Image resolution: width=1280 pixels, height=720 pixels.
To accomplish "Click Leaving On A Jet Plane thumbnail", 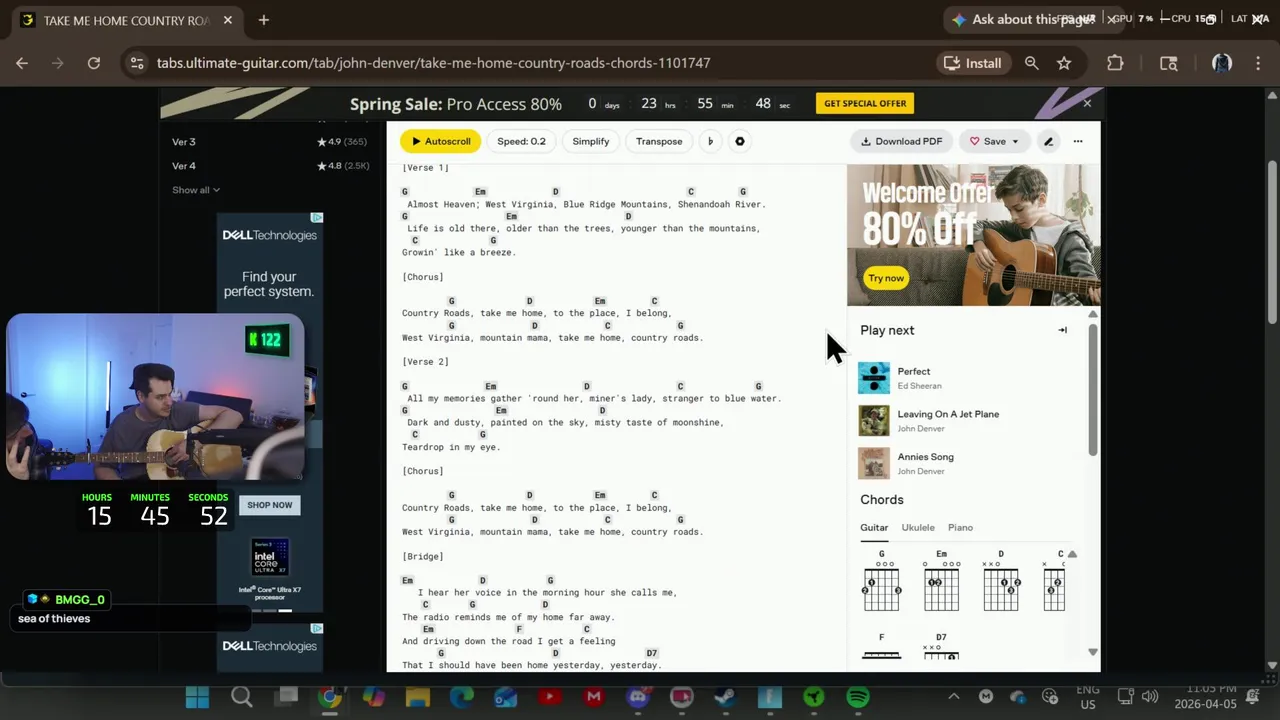I will [x=874, y=420].
